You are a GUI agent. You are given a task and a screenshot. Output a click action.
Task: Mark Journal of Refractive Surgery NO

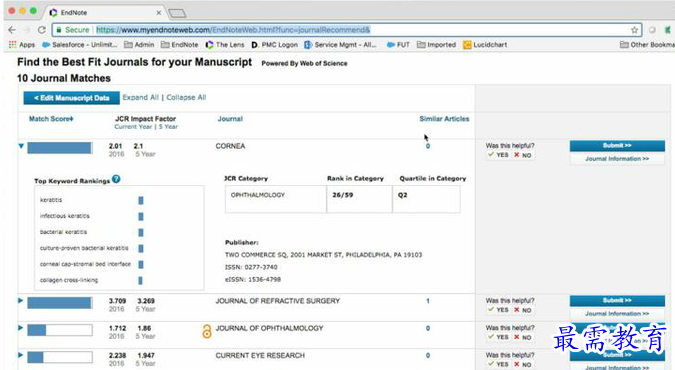pos(523,310)
